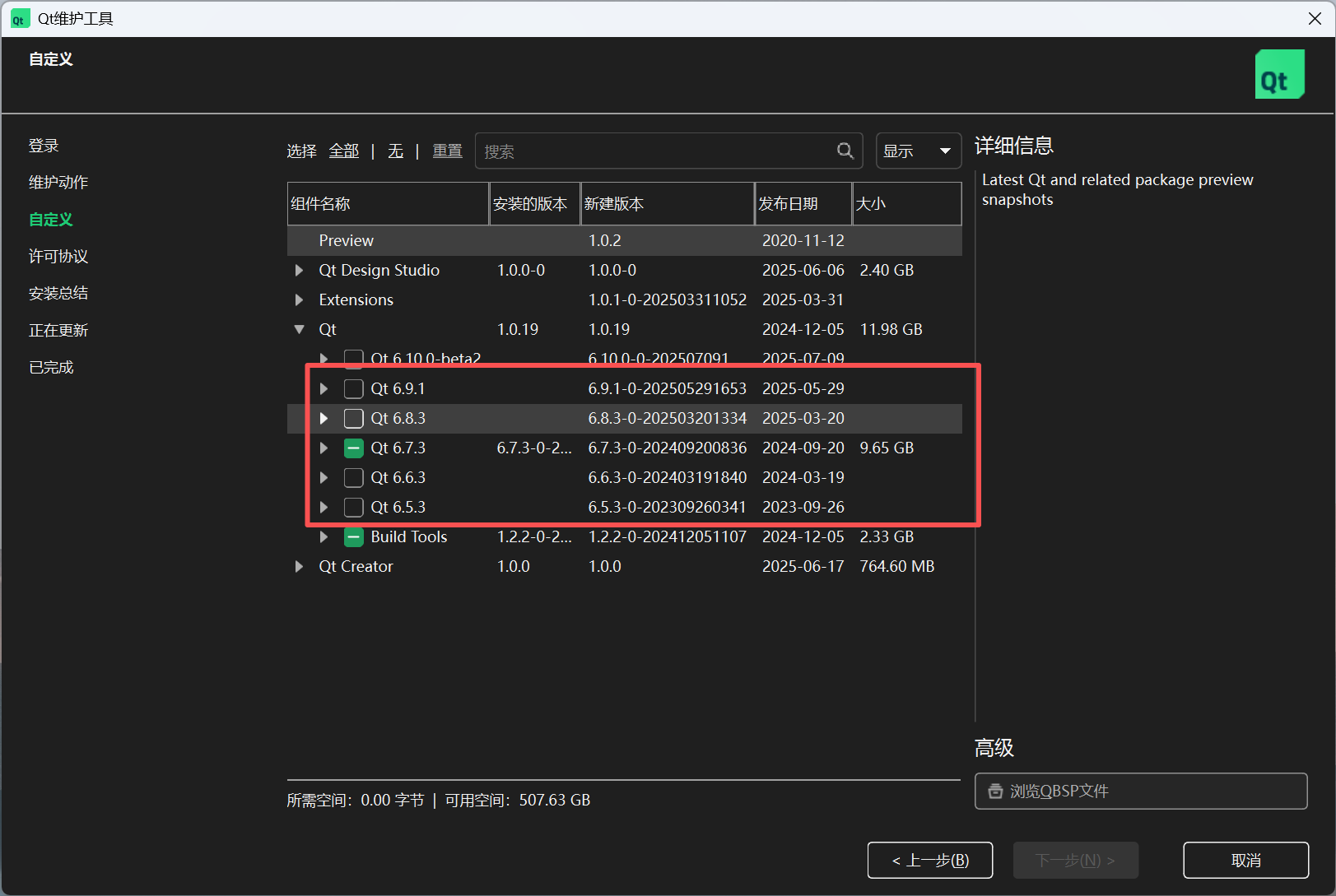Go to the 正在更新 step

tap(58, 330)
